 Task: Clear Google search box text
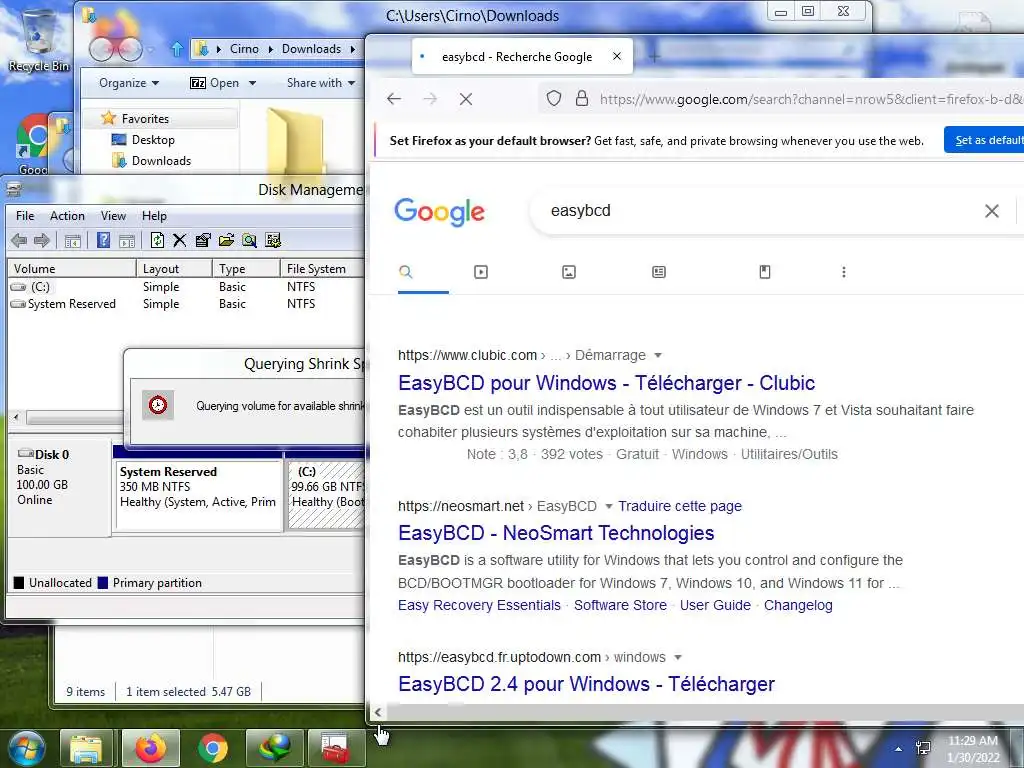(991, 211)
